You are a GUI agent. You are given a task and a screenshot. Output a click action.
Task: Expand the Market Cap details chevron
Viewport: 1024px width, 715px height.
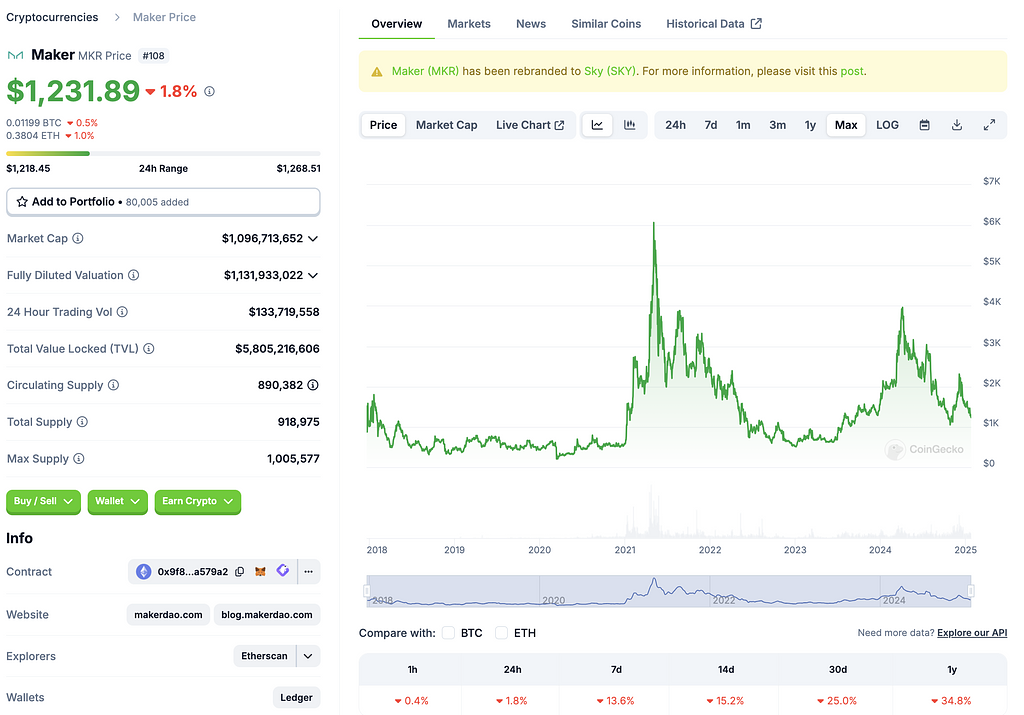[x=313, y=239]
